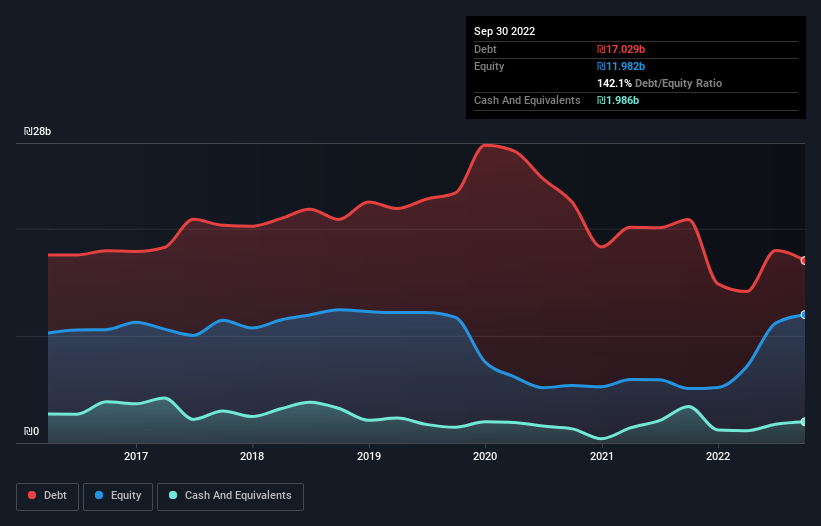Screen dimensions: 821x526
Task: Click the red Debt endpoint marker
Action: coord(804,260)
